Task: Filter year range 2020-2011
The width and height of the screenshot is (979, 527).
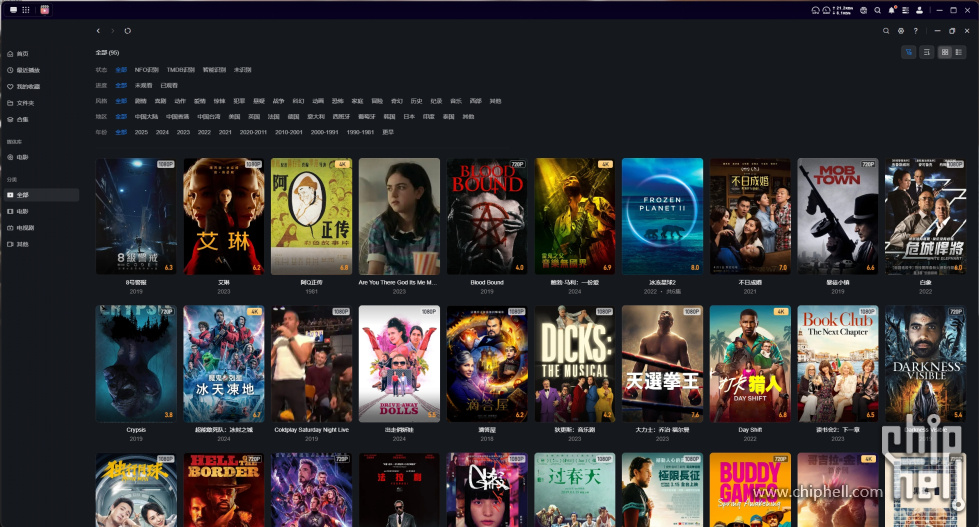Action: point(253,132)
